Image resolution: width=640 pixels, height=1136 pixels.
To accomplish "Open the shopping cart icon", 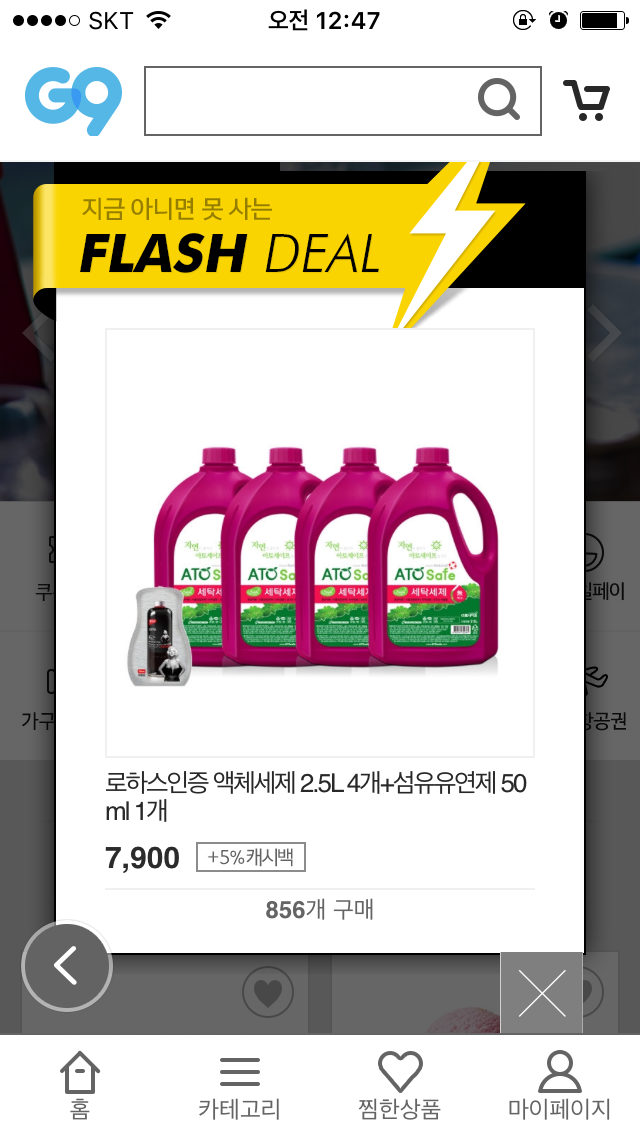I will [x=587, y=100].
